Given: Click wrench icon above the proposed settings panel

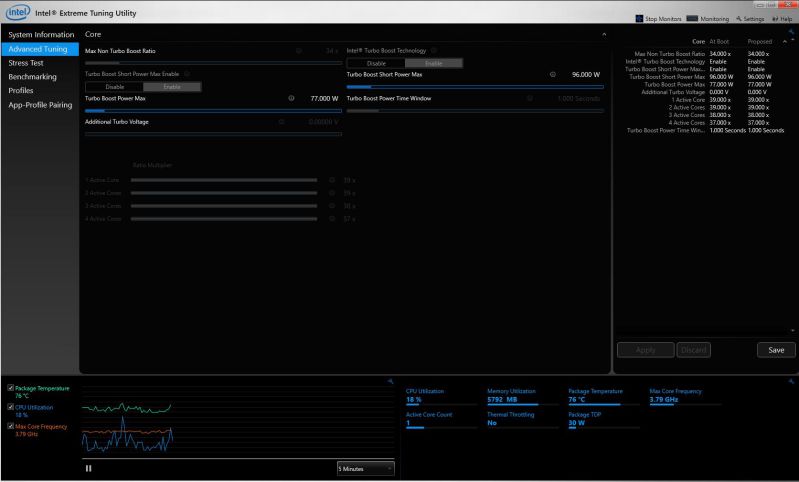Looking at the screenshot, I should click(x=791, y=32).
